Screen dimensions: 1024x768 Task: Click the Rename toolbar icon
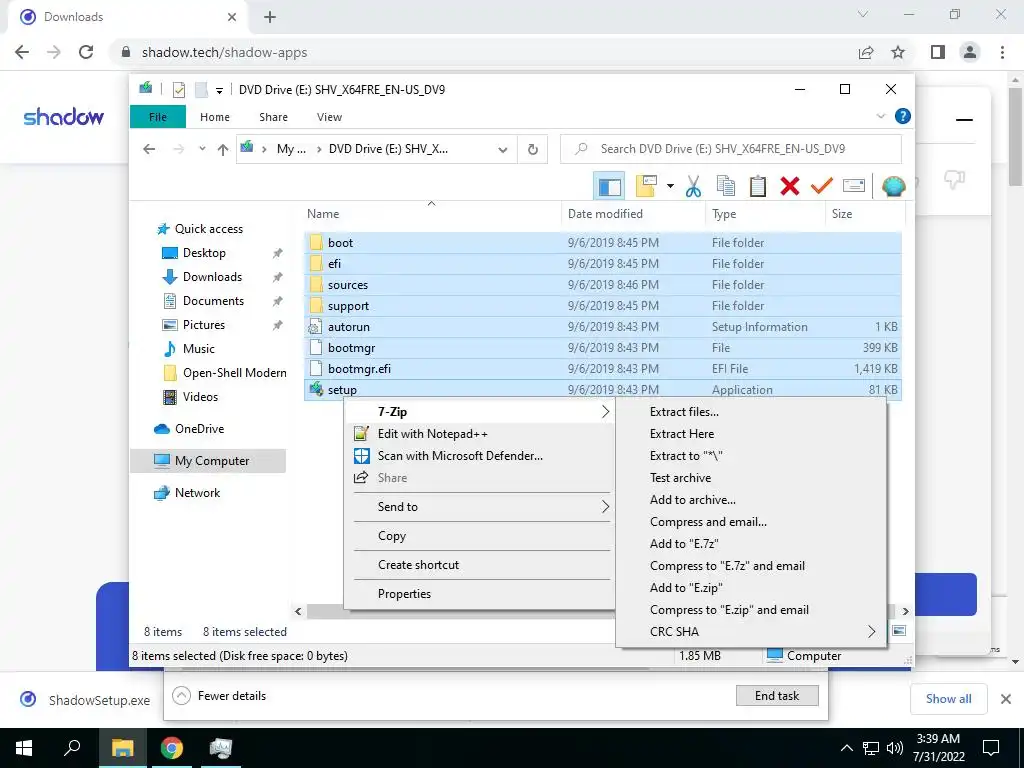click(854, 186)
